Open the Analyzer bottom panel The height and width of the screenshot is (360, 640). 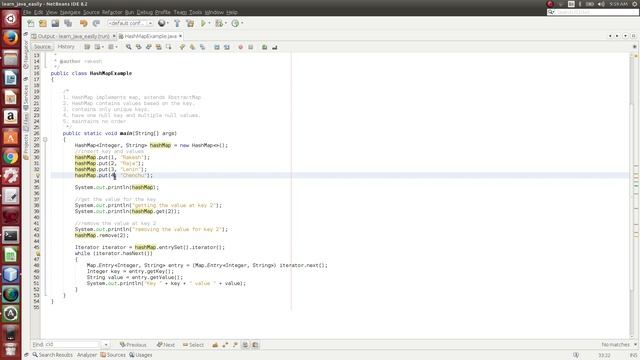tap(87, 355)
